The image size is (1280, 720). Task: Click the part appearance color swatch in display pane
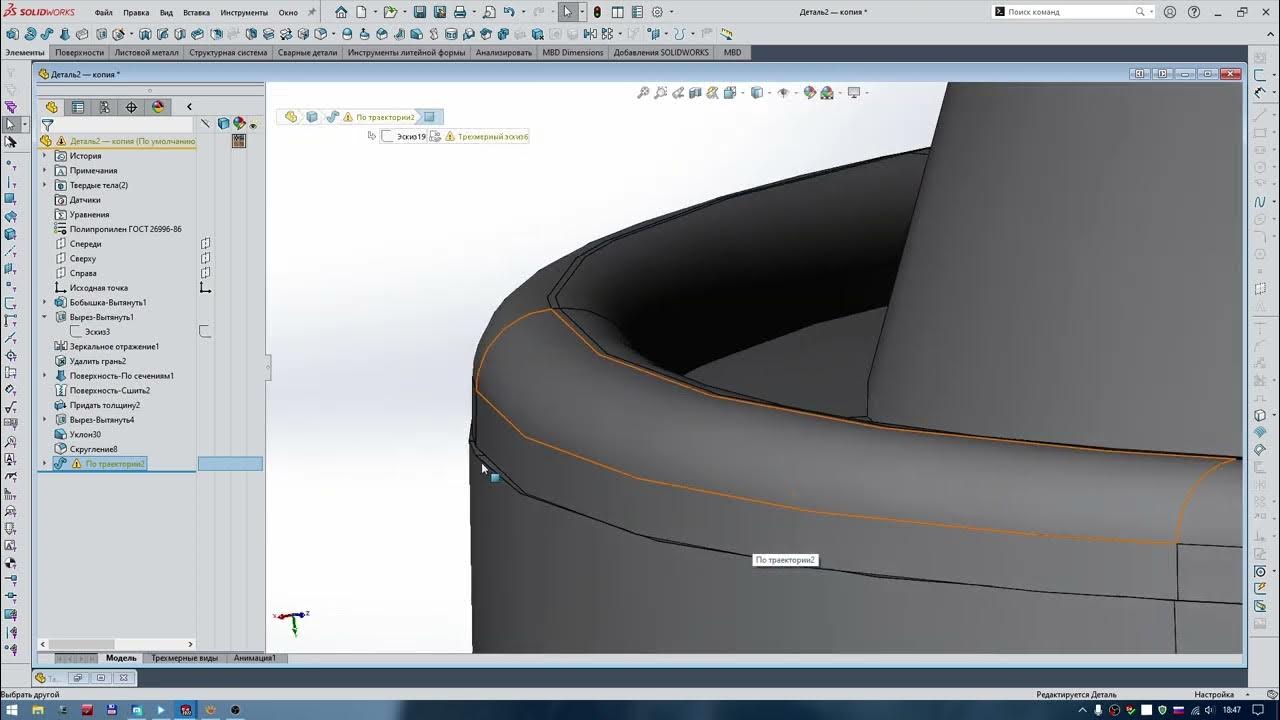pyautogui.click(x=238, y=141)
